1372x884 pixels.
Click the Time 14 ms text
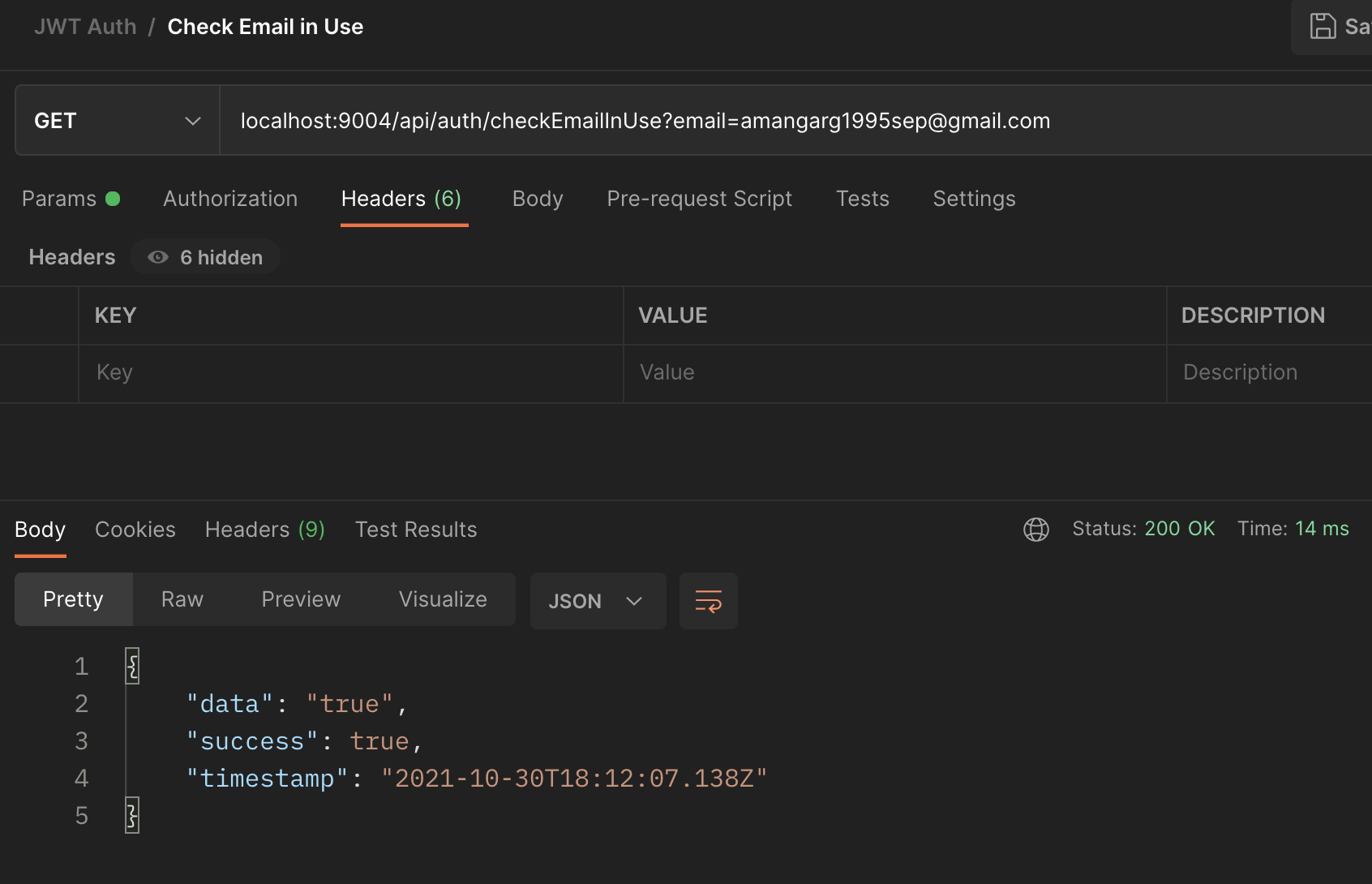coord(1293,529)
